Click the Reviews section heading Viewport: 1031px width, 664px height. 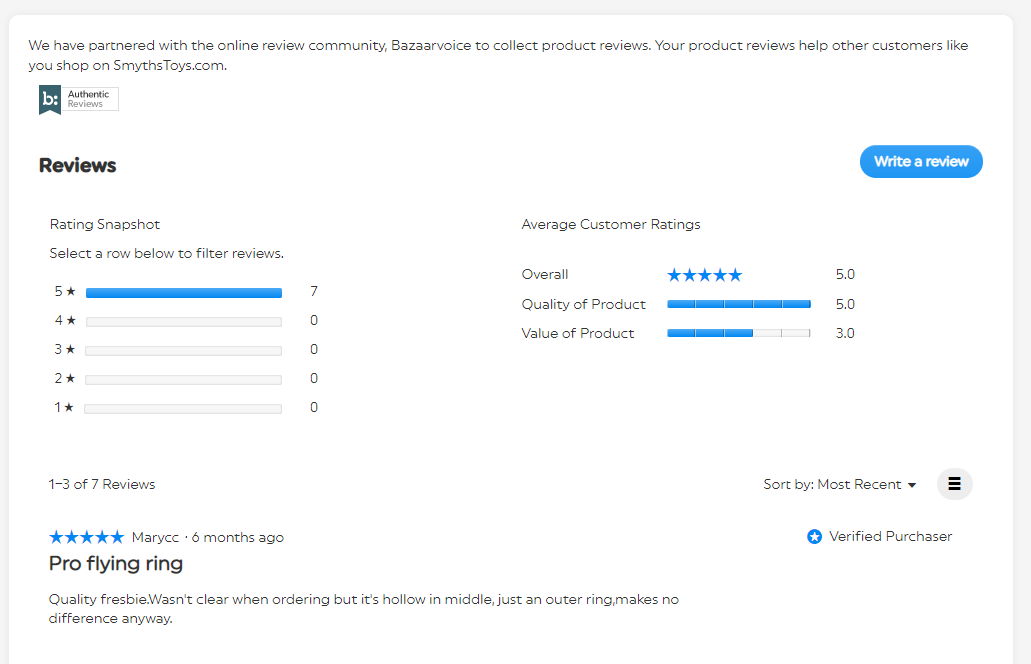[x=78, y=166]
